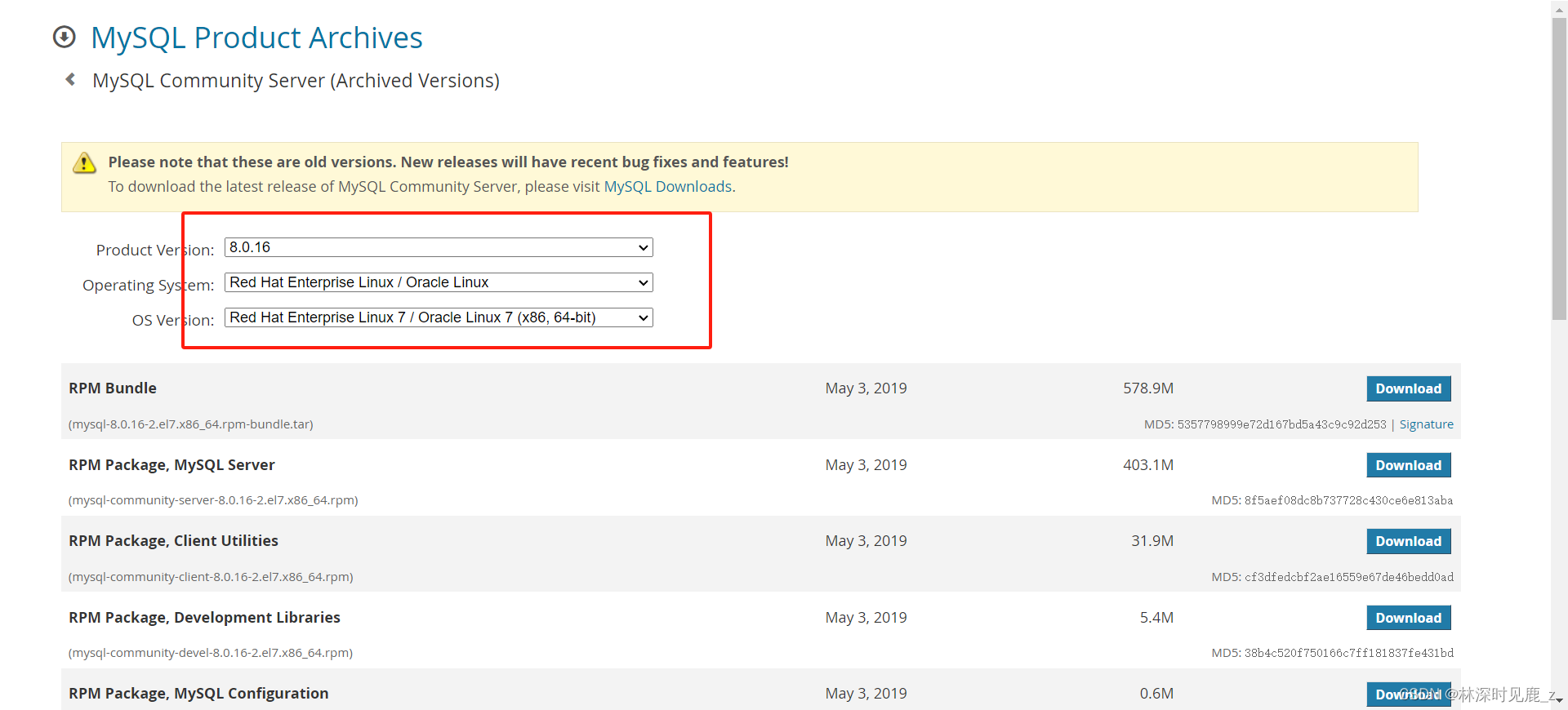Click the RPM Package, Client Utilities title
The image size is (1568, 710).
(173, 541)
